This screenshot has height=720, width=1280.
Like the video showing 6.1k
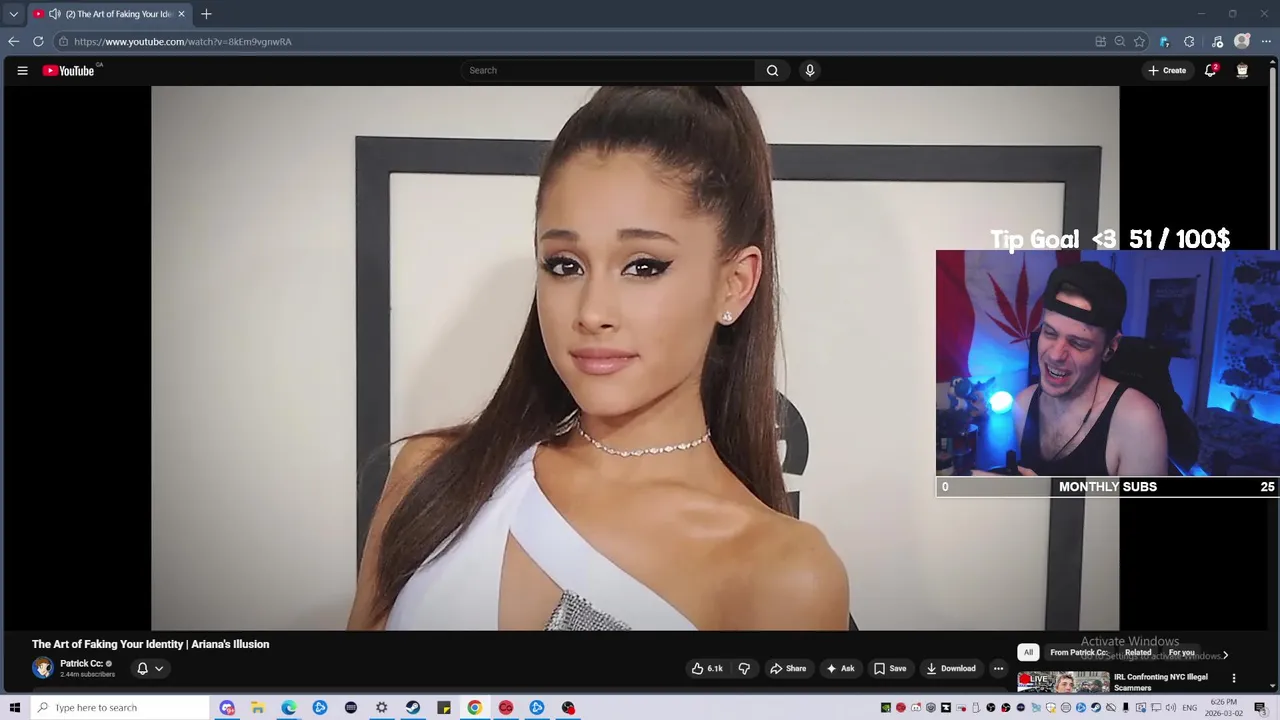(707, 669)
